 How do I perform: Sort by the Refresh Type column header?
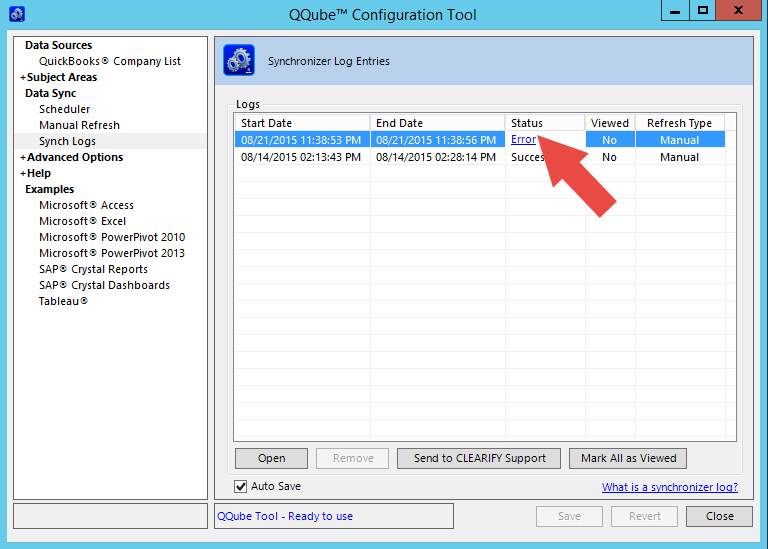point(680,123)
